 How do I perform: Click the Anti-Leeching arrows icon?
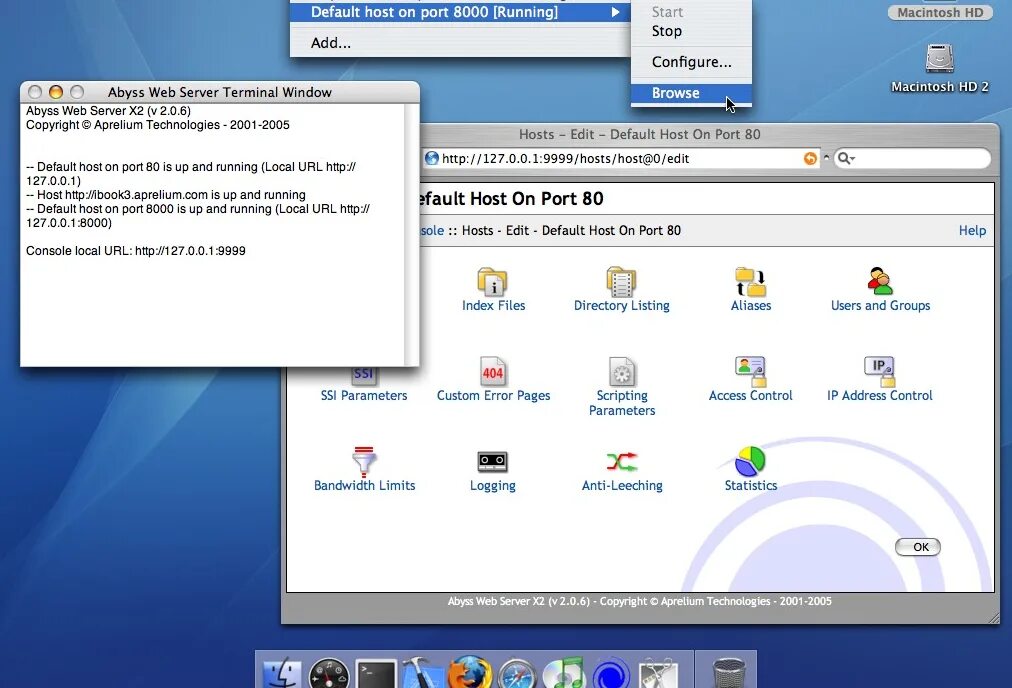coord(622,461)
